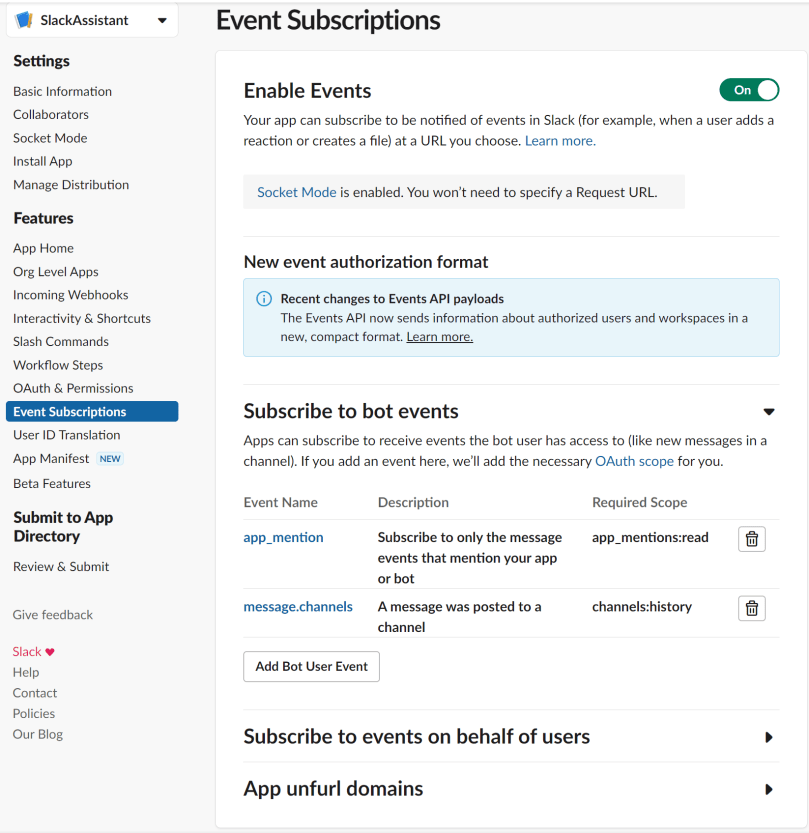Open the Socket Mode settings page

(50, 137)
